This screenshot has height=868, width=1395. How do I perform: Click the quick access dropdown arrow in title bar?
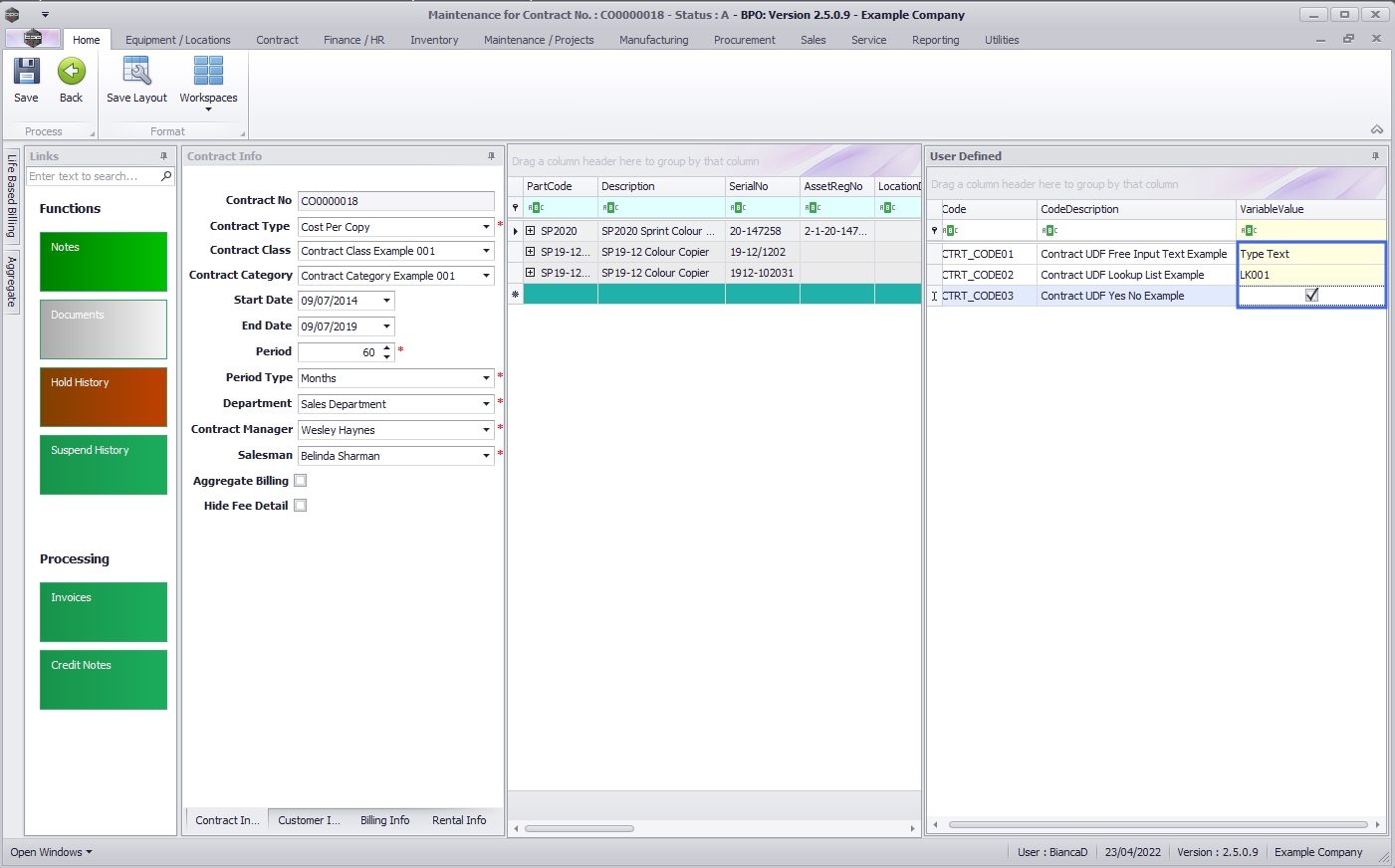click(45, 15)
